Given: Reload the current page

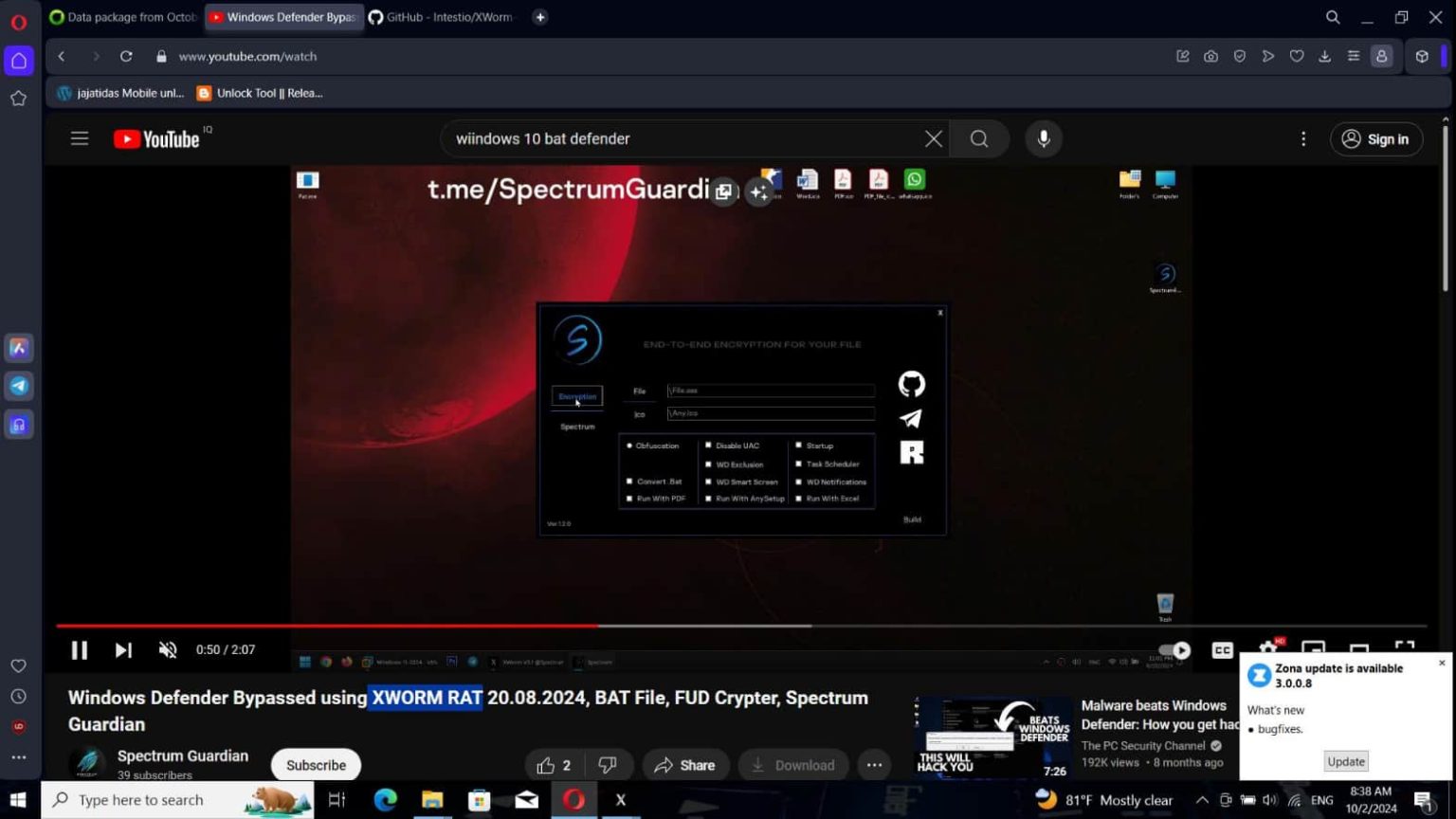Looking at the screenshot, I should (126, 57).
